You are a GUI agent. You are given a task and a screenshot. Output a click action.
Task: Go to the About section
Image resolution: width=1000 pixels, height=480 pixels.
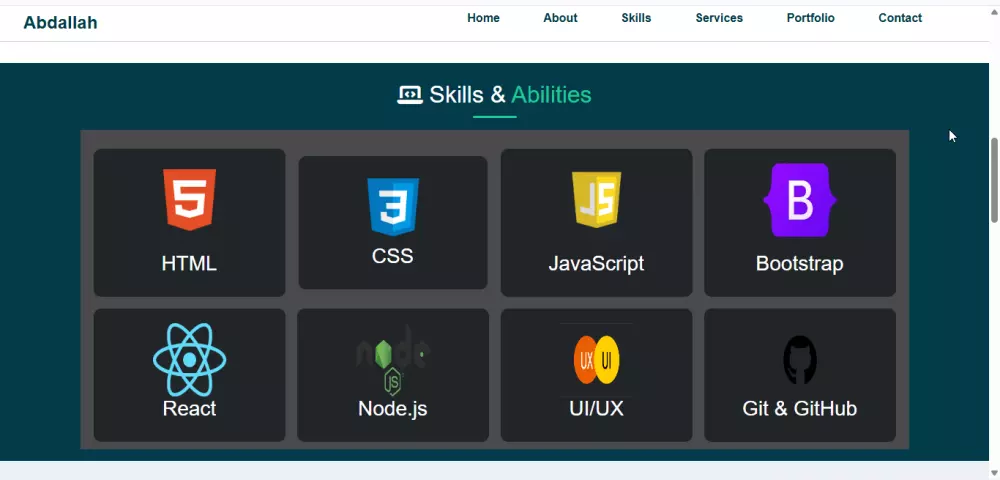point(561,18)
